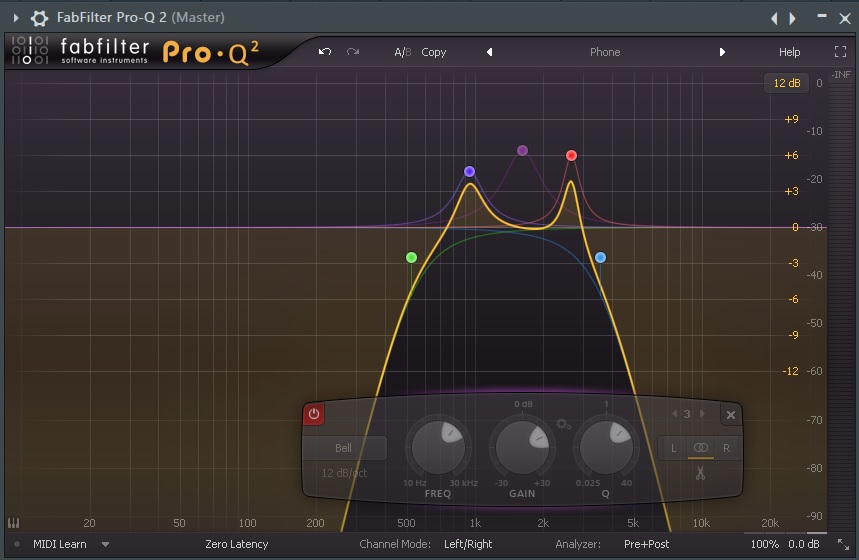Select the previous band arrow
The width and height of the screenshot is (859, 560).
click(674, 414)
